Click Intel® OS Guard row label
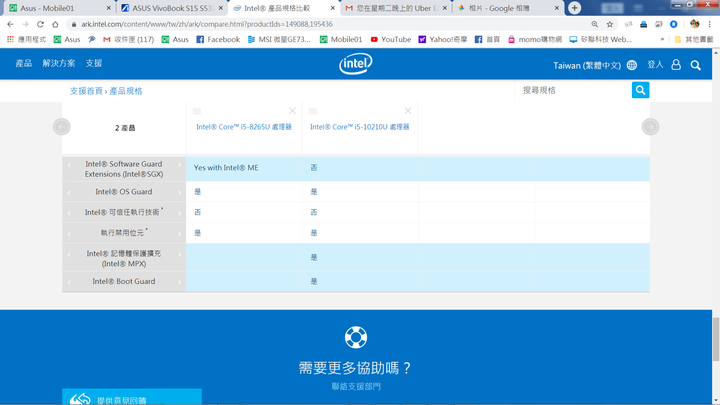The height and width of the screenshot is (405, 720). point(124,192)
